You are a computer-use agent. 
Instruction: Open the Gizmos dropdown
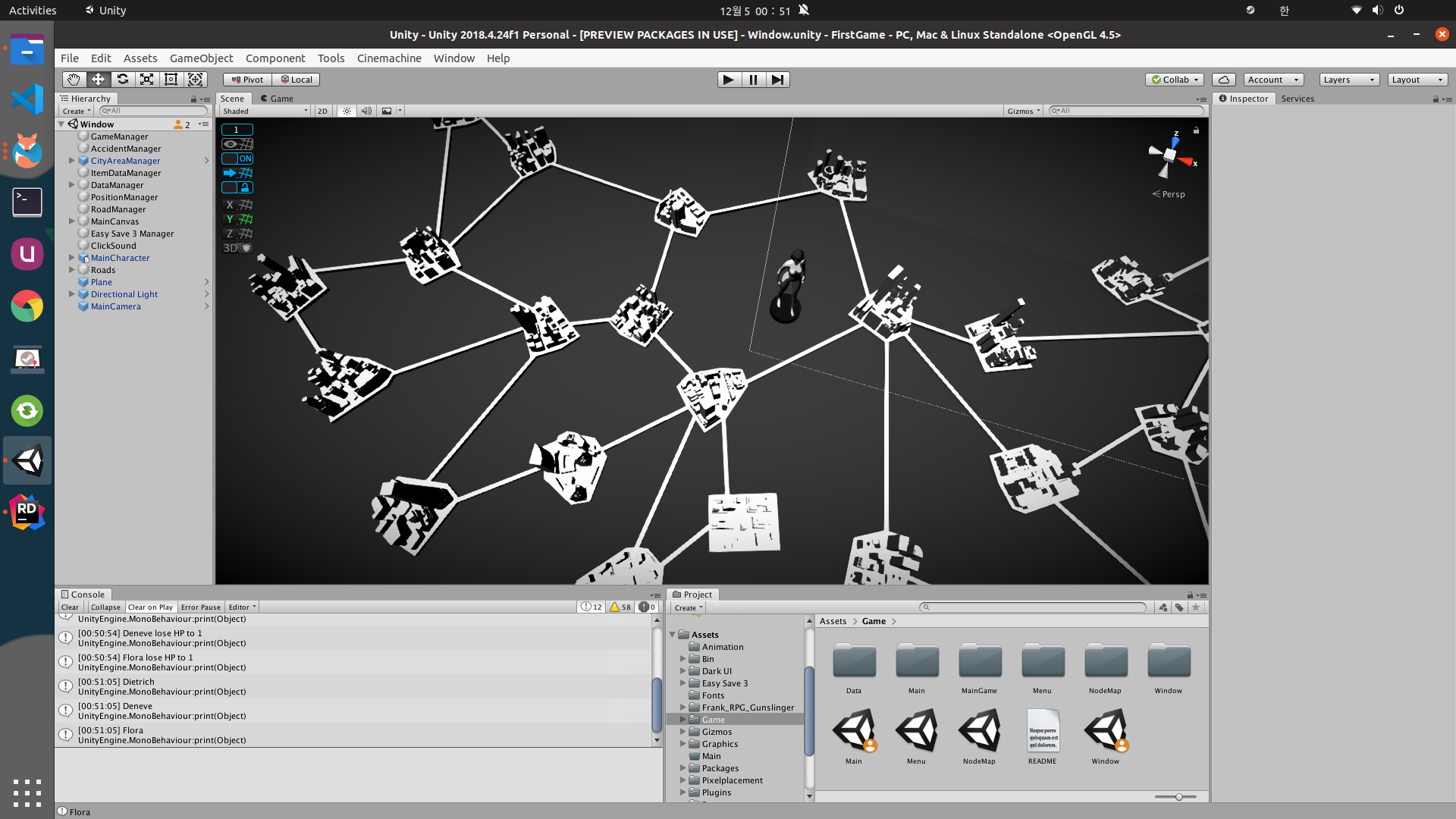pyautogui.click(x=1024, y=111)
